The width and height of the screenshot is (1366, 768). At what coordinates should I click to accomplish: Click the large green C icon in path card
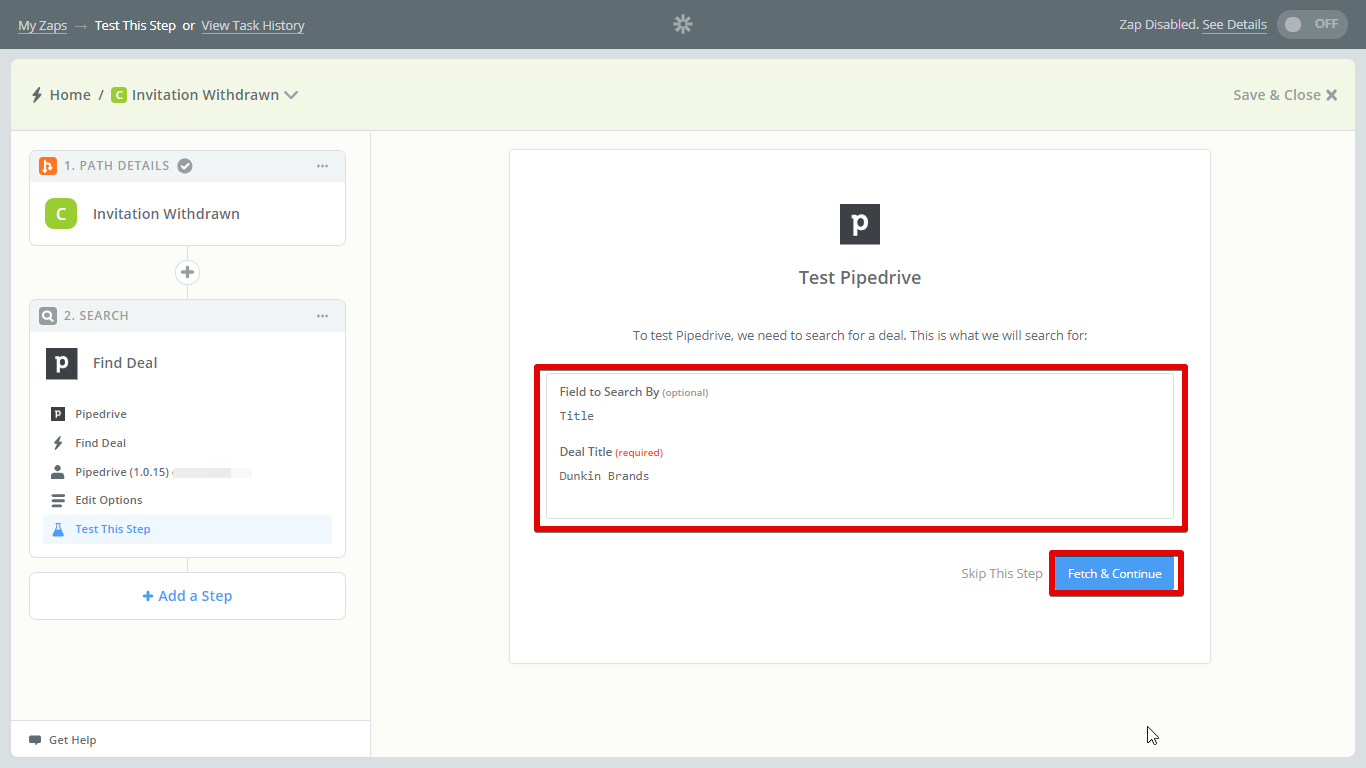61,213
